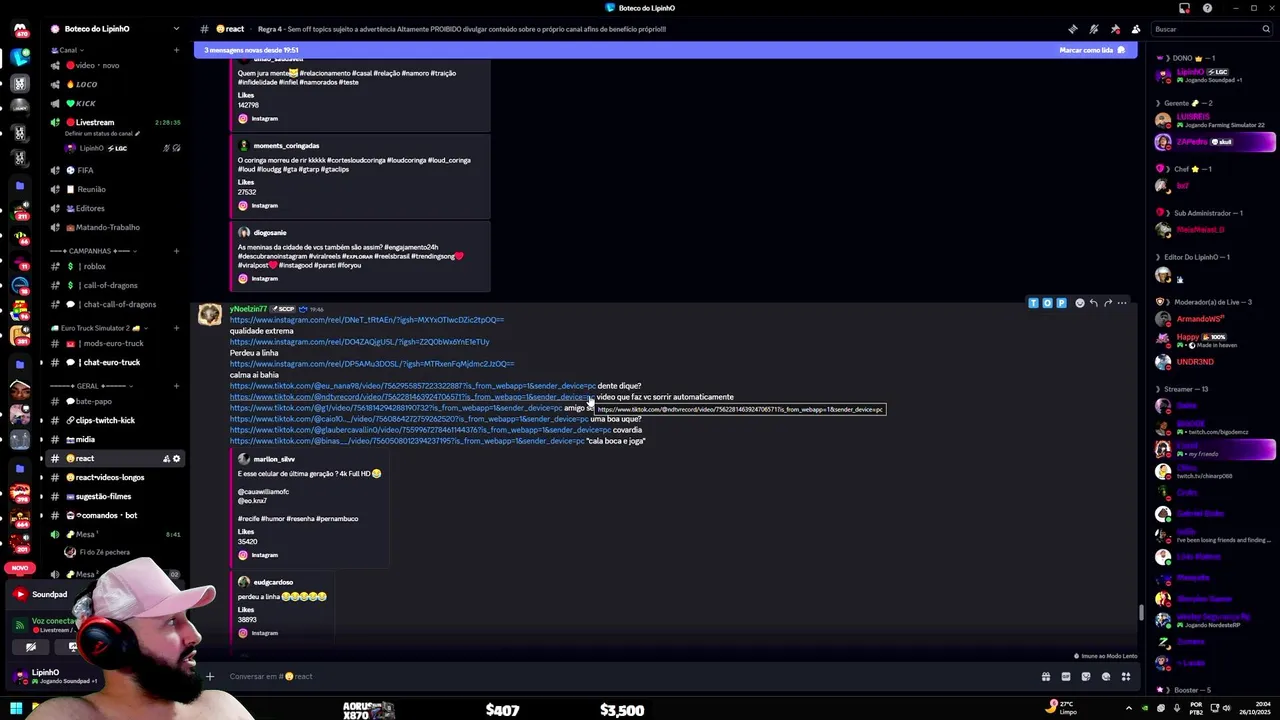Open the attachment plus button in message bar
Viewport: 1280px width, 720px height.
(210, 676)
